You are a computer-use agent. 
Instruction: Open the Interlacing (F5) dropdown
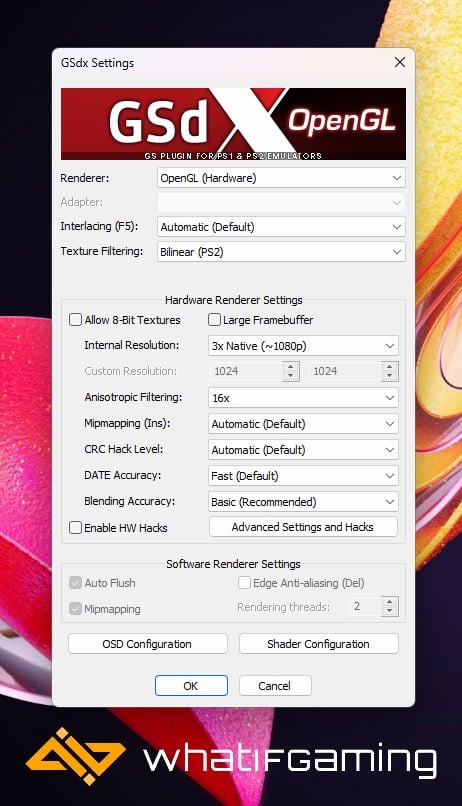[281, 227]
